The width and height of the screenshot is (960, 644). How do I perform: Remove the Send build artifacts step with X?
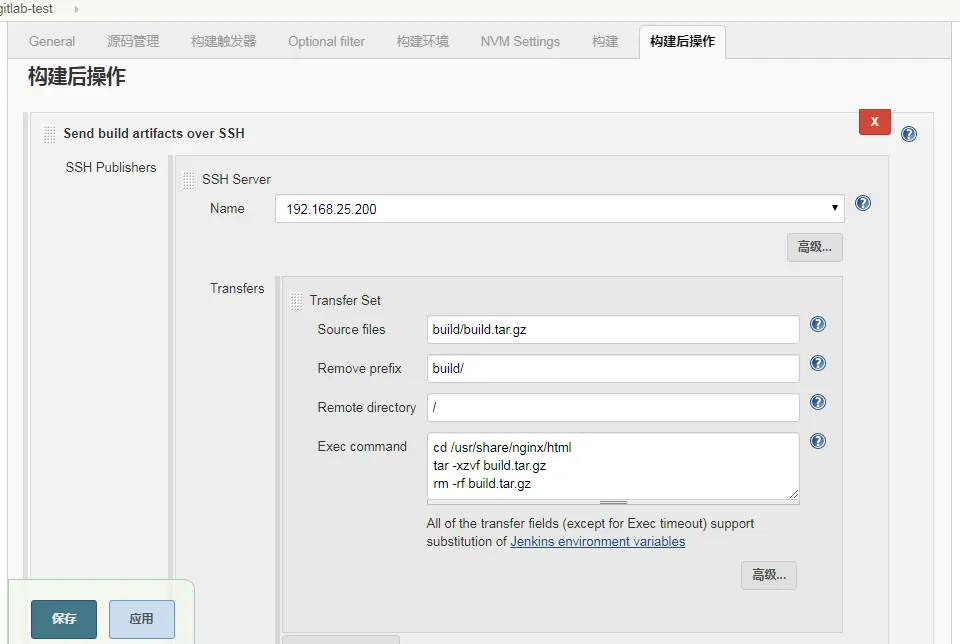pos(874,121)
